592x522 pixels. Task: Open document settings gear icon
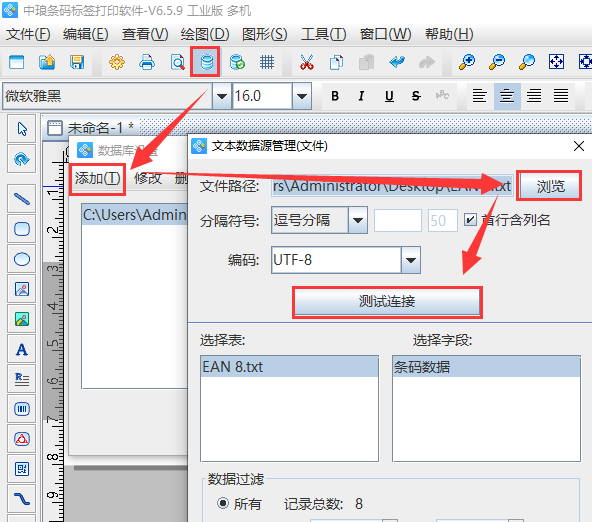(x=117, y=62)
